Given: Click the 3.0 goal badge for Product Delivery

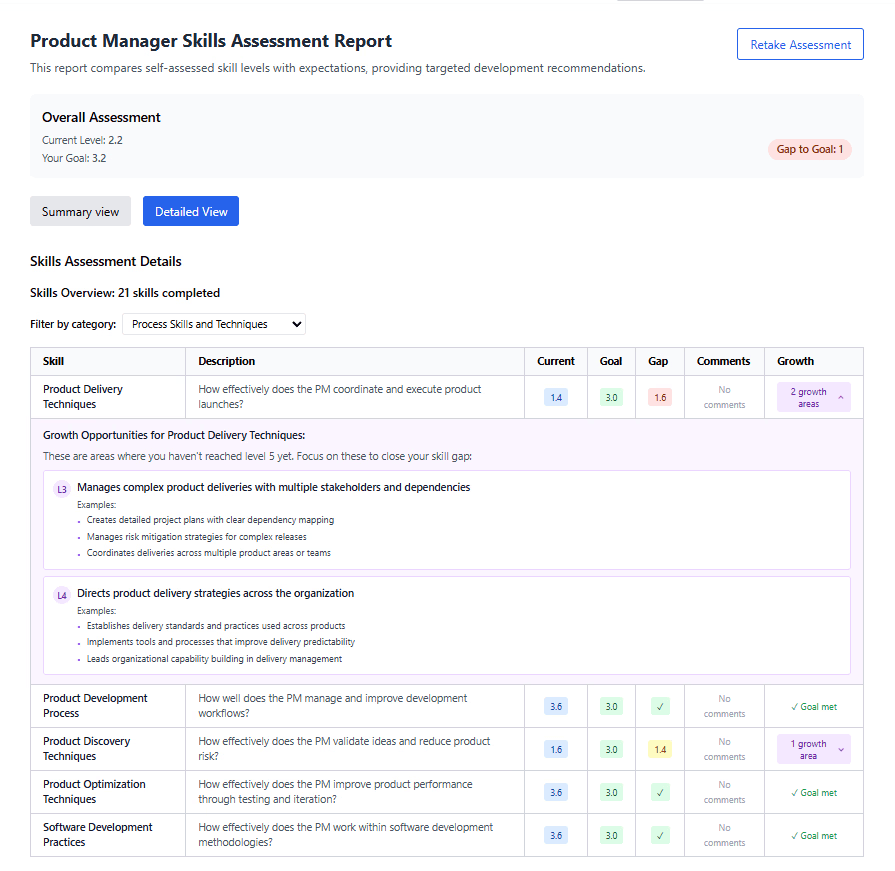Looking at the screenshot, I should point(611,397).
